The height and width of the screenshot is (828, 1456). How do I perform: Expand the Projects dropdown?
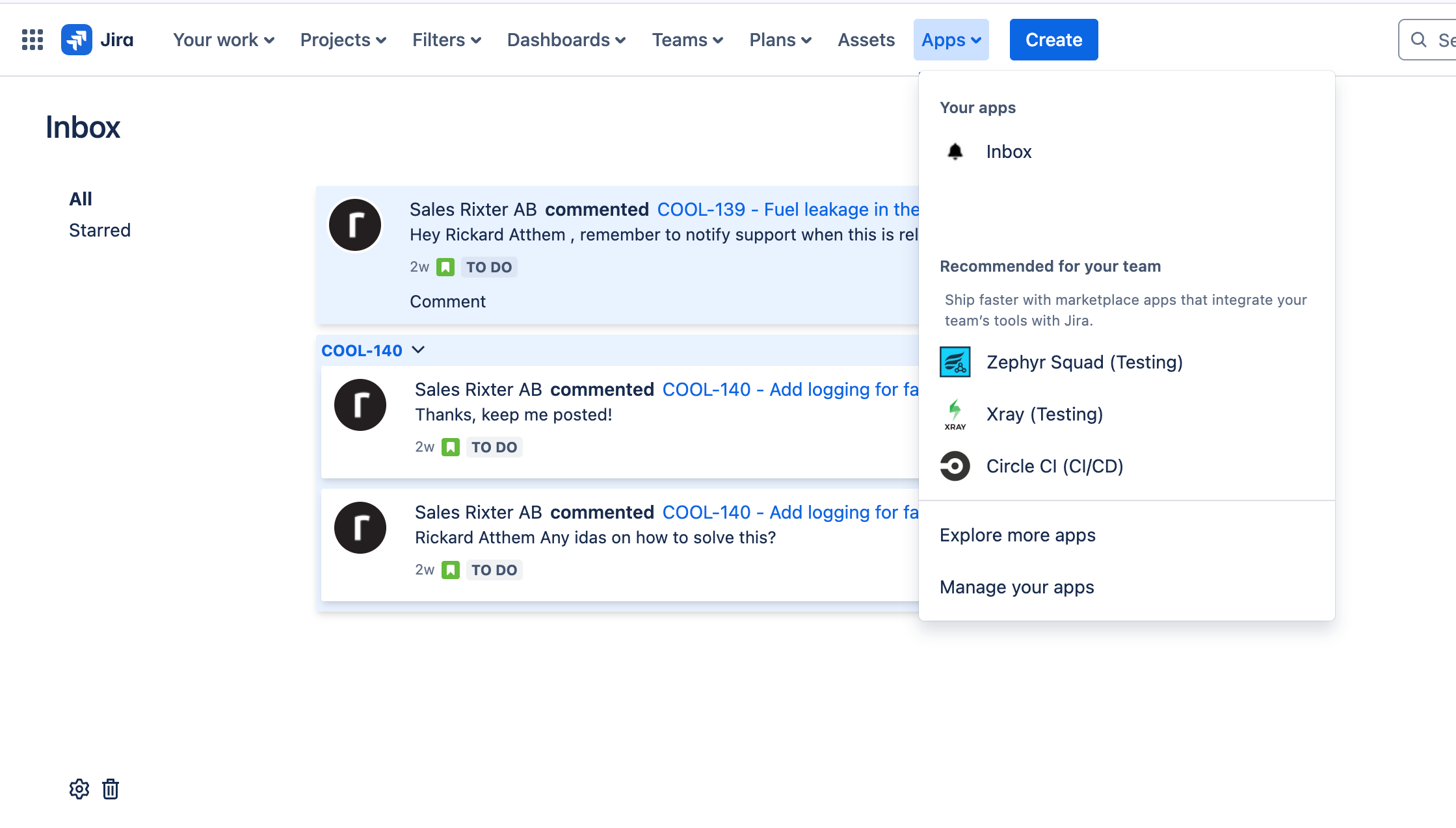343,40
